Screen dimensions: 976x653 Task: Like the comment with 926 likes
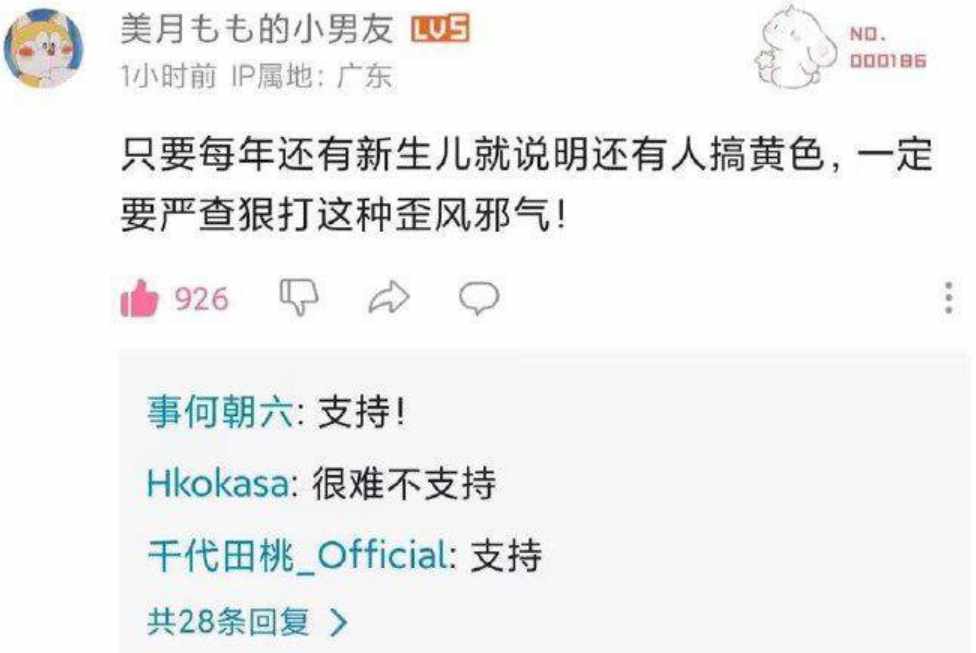[139, 298]
